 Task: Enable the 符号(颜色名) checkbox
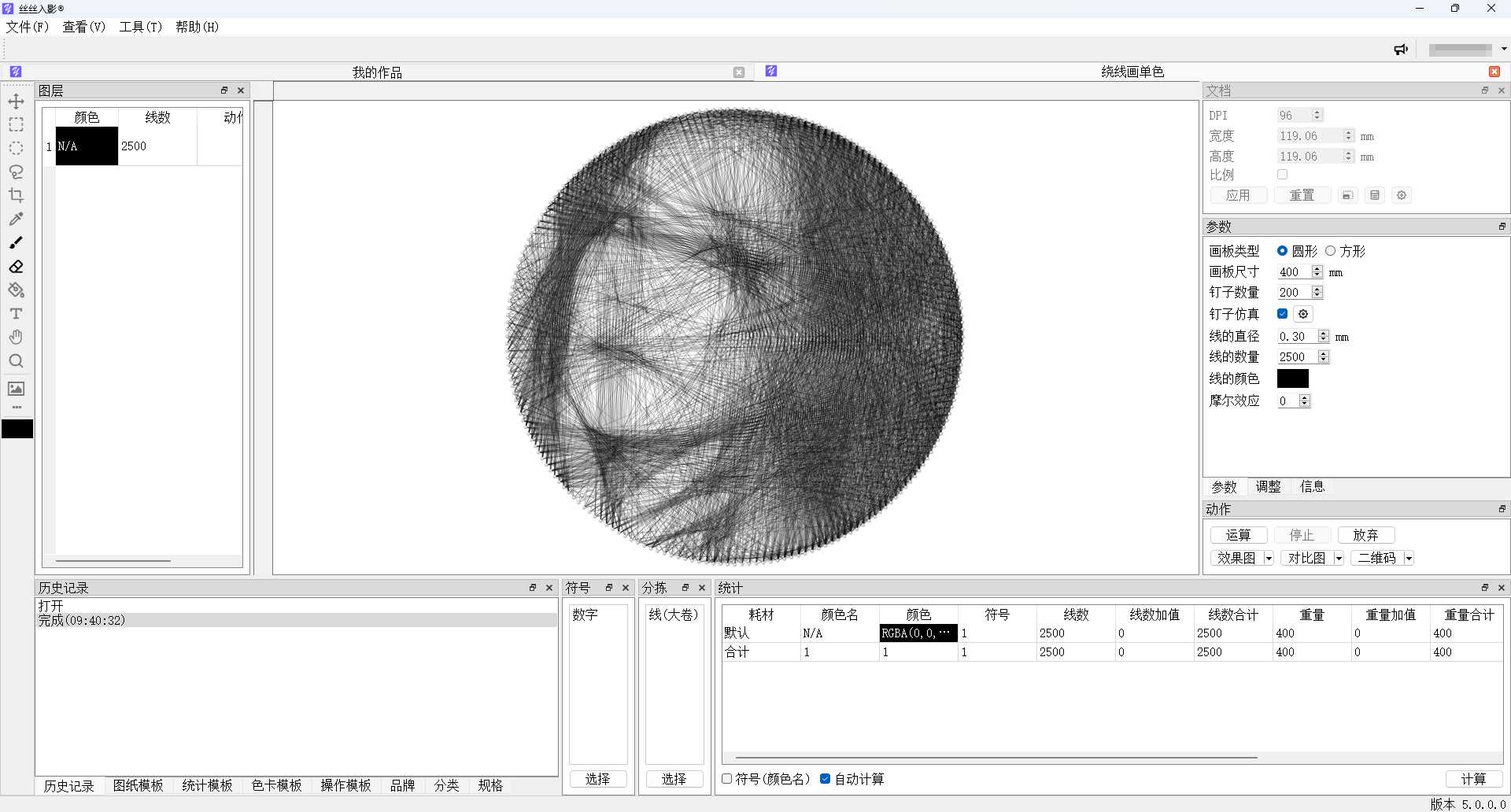727,779
